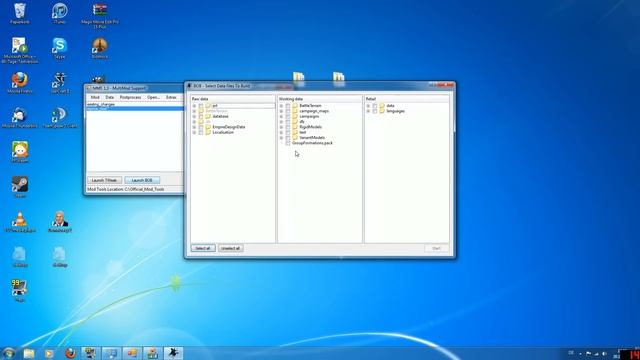Viewport: 640px width, 360px height.
Task: Click the text label in Working data tree
Action: [x=302, y=132]
